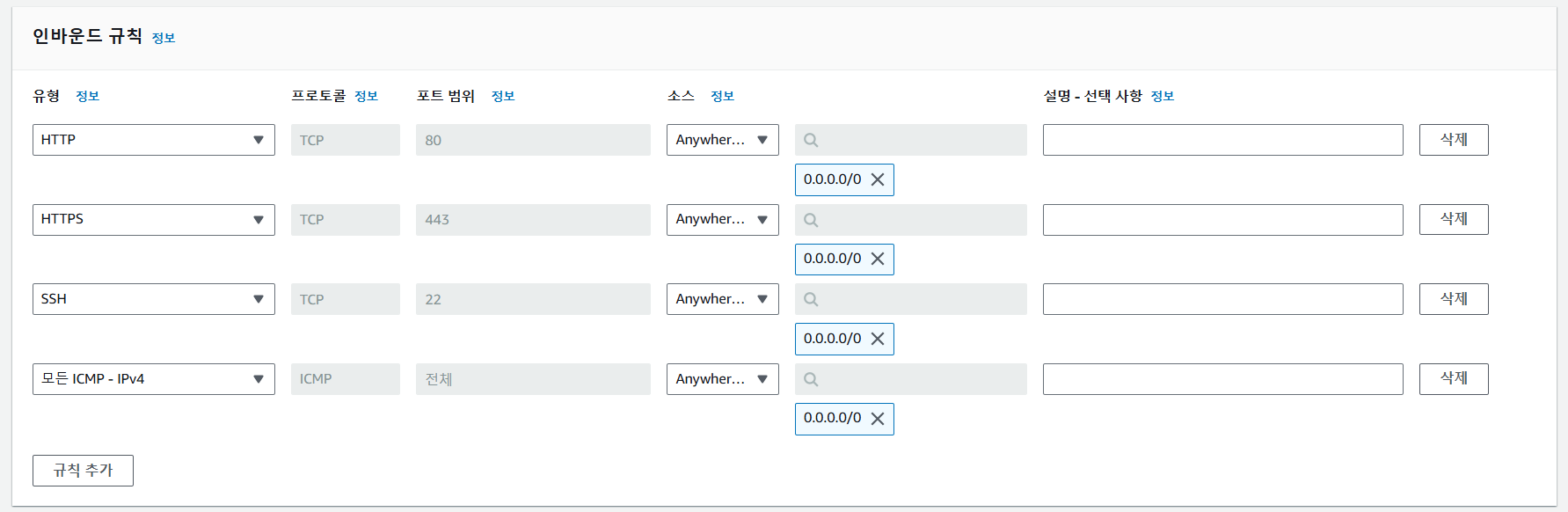Expand the Anywhere source dropdown for ICMP
The width and height of the screenshot is (1568, 512).
point(723,379)
